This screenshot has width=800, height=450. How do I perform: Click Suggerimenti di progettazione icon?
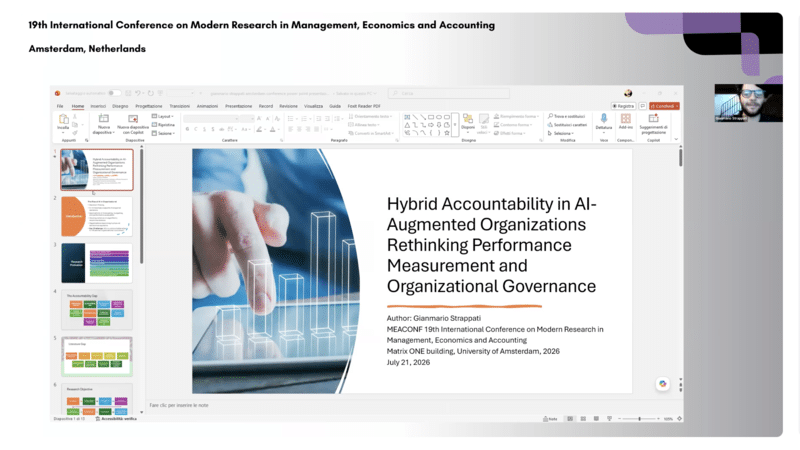coord(654,118)
